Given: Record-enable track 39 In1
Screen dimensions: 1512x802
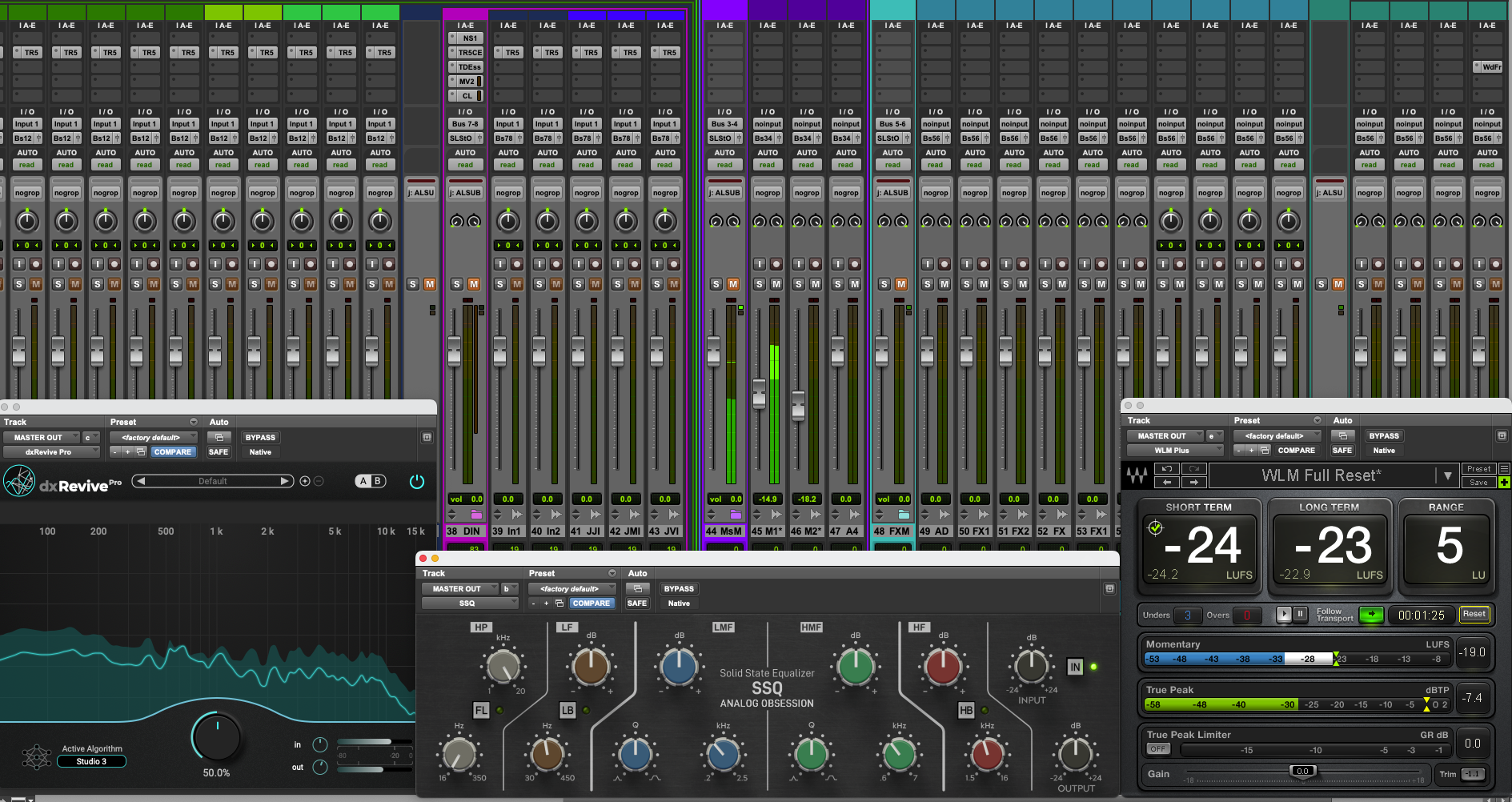Looking at the screenshot, I should [517, 263].
